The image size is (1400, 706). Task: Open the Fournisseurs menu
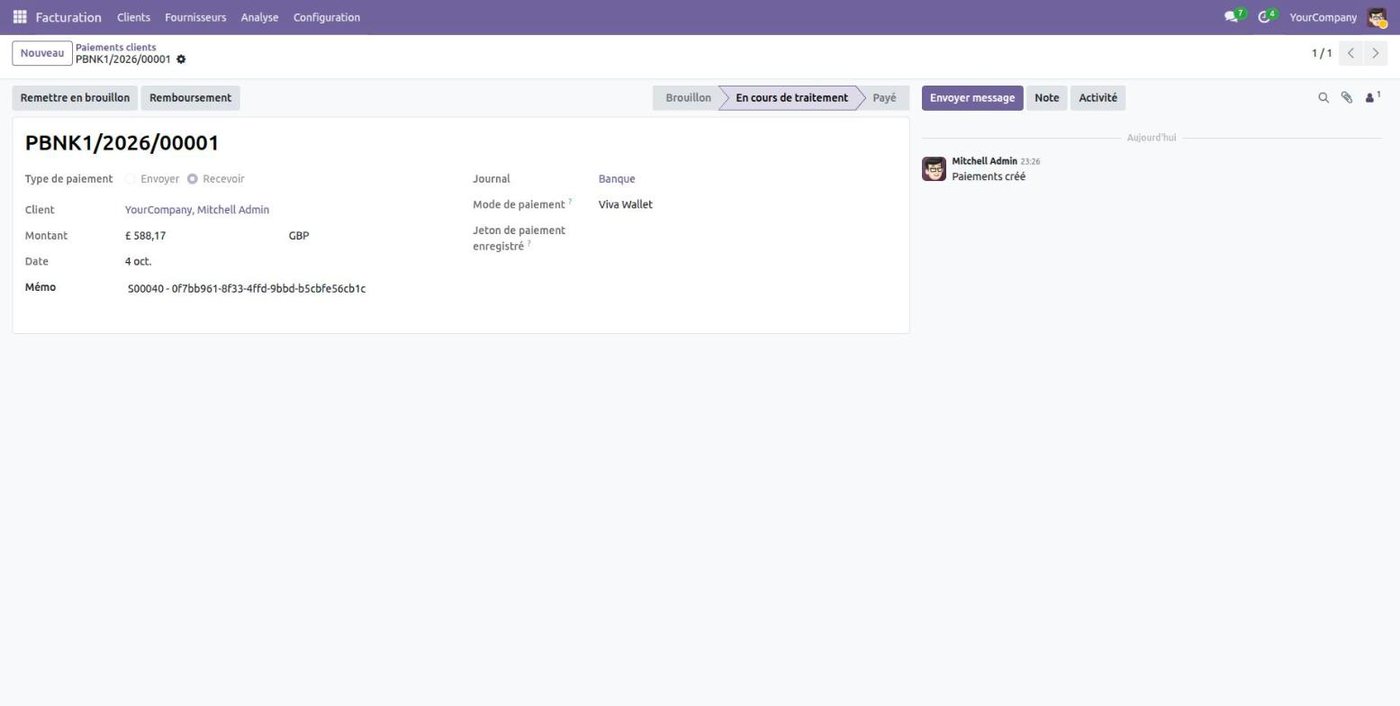(x=196, y=17)
